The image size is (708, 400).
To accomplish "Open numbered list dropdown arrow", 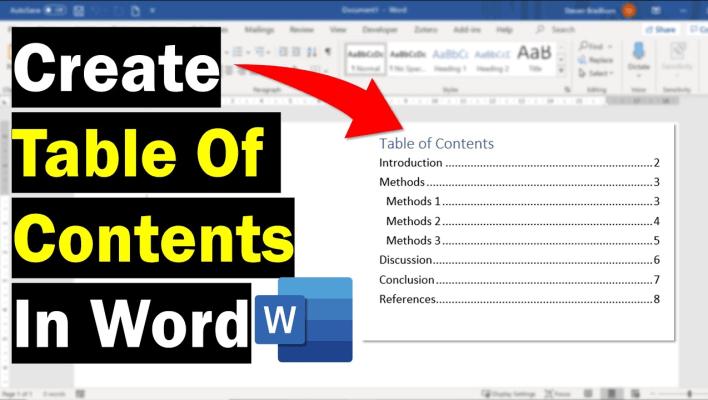I will point(247,52).
